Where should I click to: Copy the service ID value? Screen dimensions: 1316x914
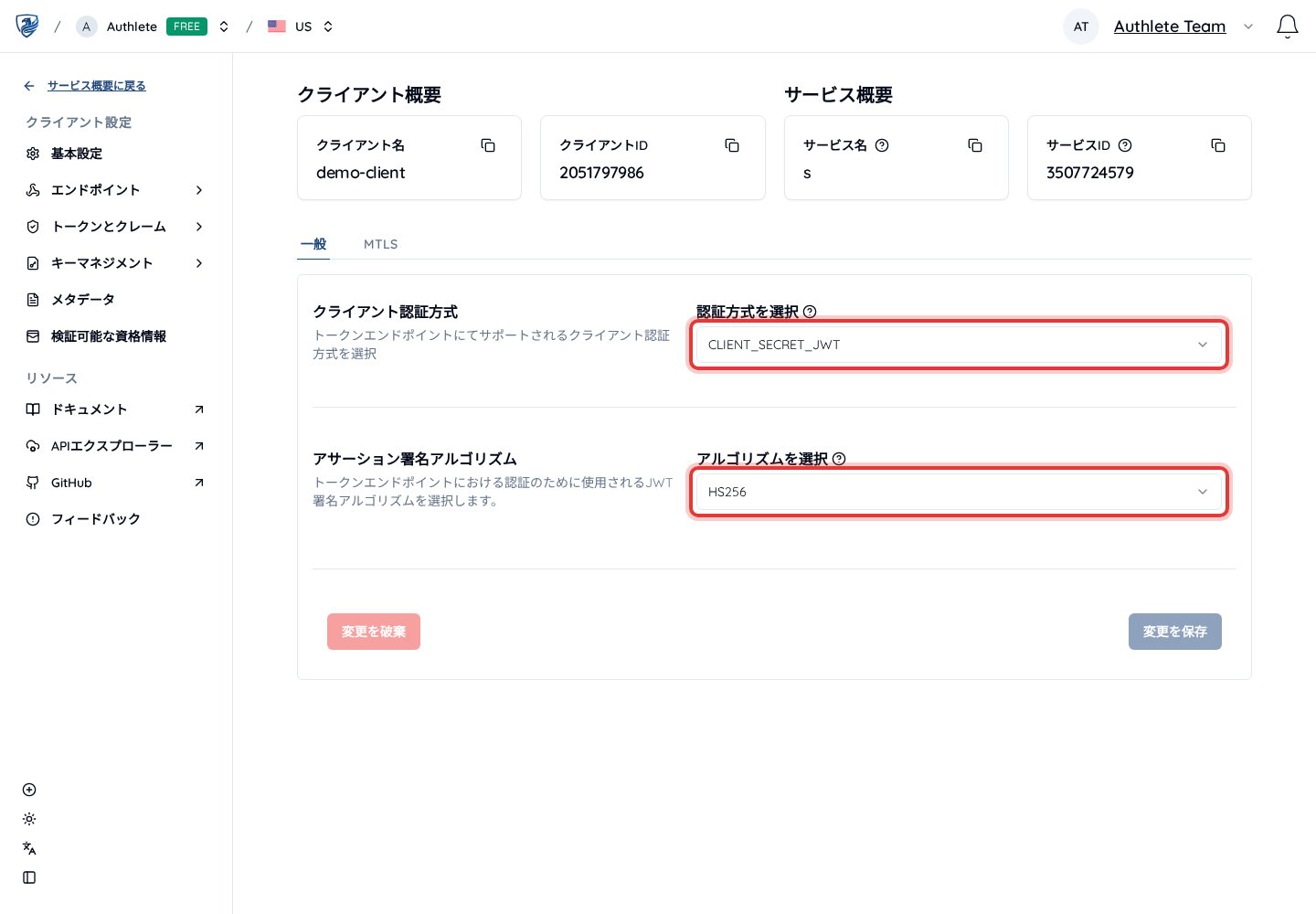[1218, 145]
